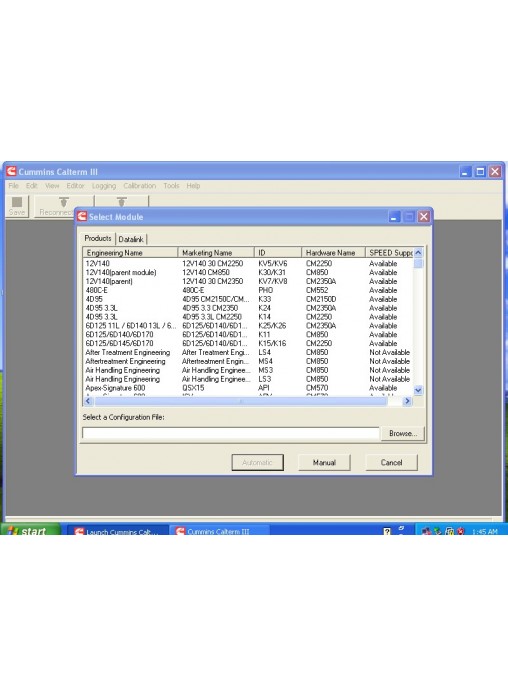Close the Select Module dialog
Viewport: 508px width, 696px height.
424,217
